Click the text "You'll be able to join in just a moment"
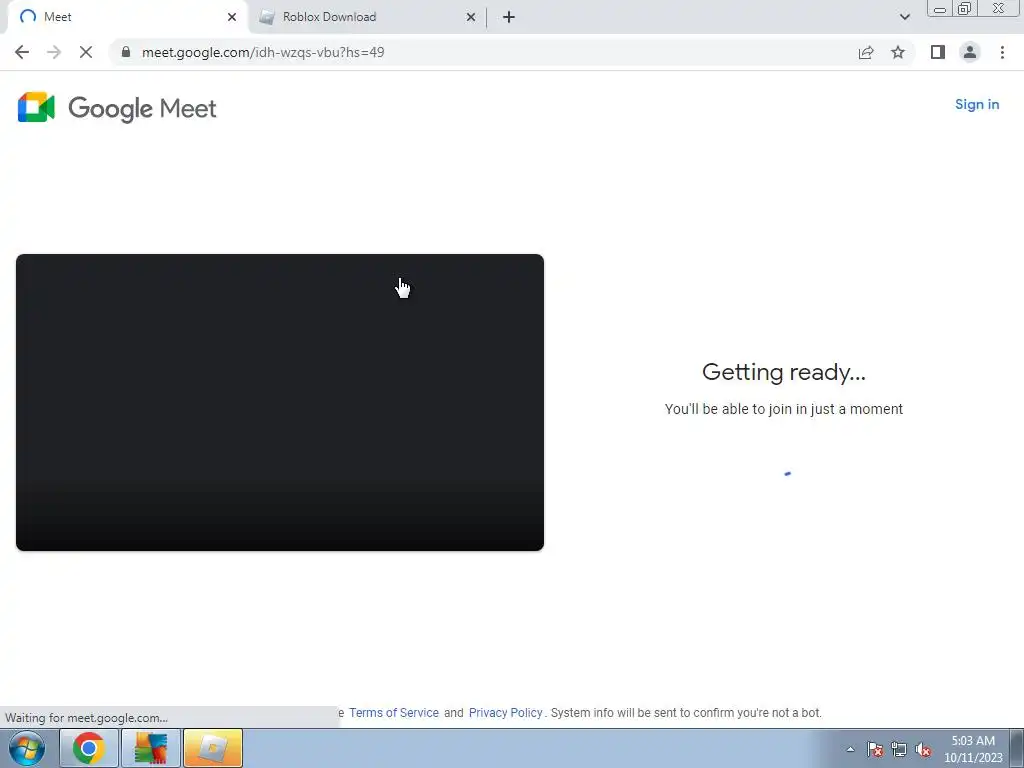The height and width of the screenshot is (768, 1024). pyautogui.click(x=784, y=409)
